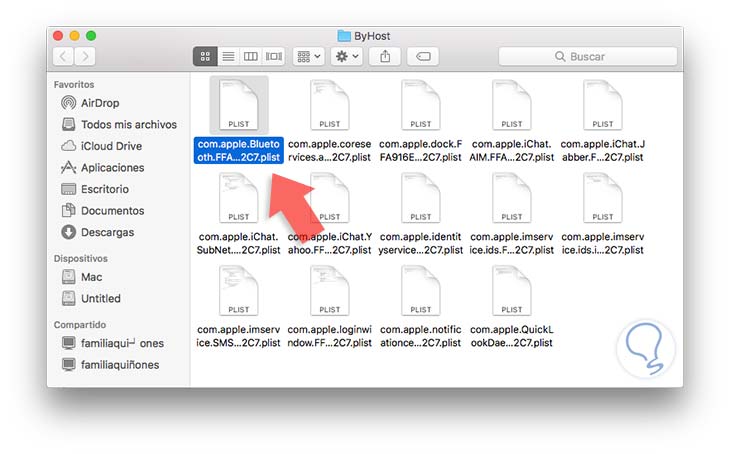
Task: Click the Mac disk icon in sidebar
Action: pos(68,276)
